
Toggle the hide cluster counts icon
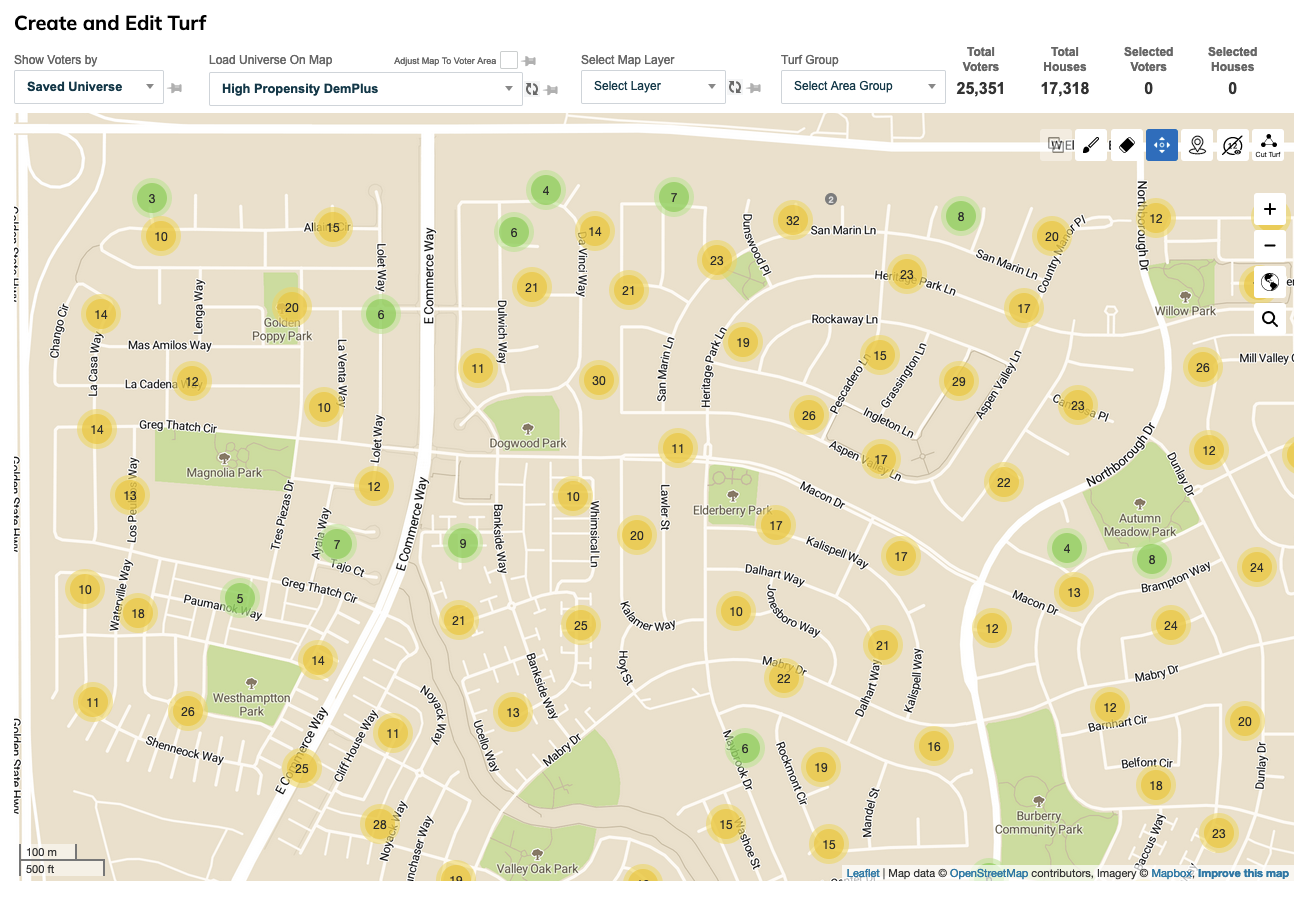[x=1233, y=146]
